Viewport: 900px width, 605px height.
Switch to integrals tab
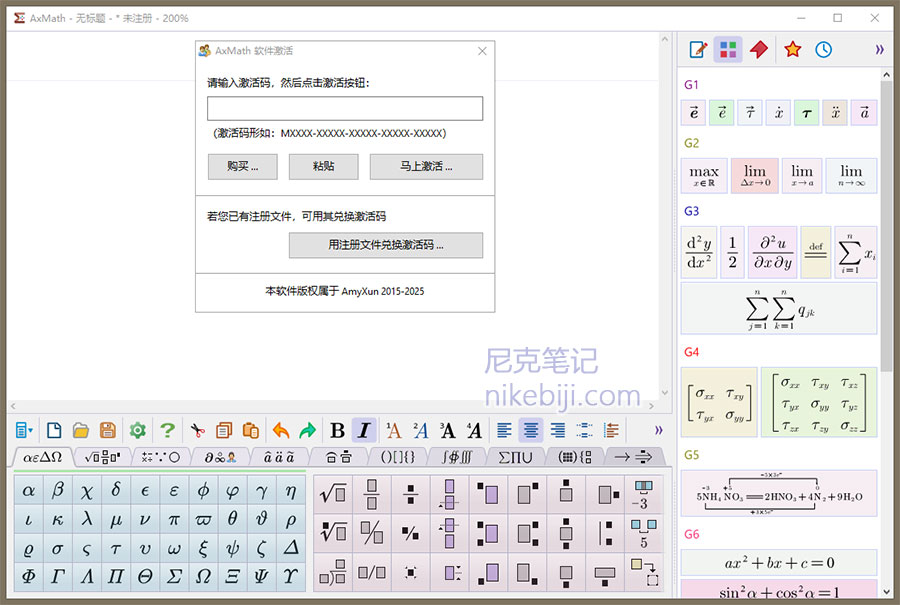click(457, 457)
